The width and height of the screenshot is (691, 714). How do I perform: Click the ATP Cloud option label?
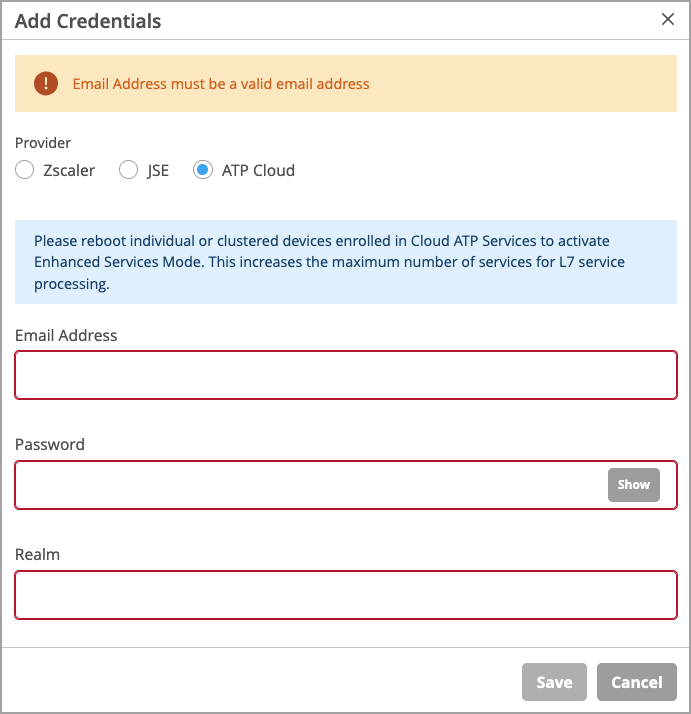(258, 170)
